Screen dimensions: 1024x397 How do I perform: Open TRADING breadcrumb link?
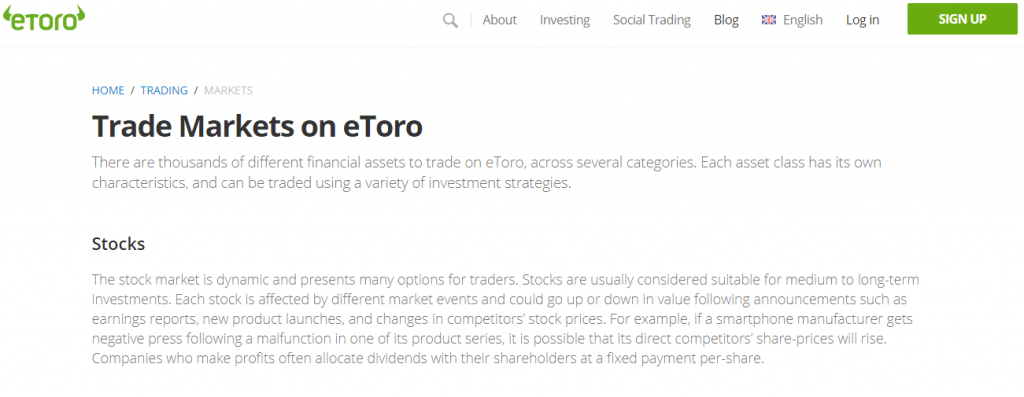[164, 91]
